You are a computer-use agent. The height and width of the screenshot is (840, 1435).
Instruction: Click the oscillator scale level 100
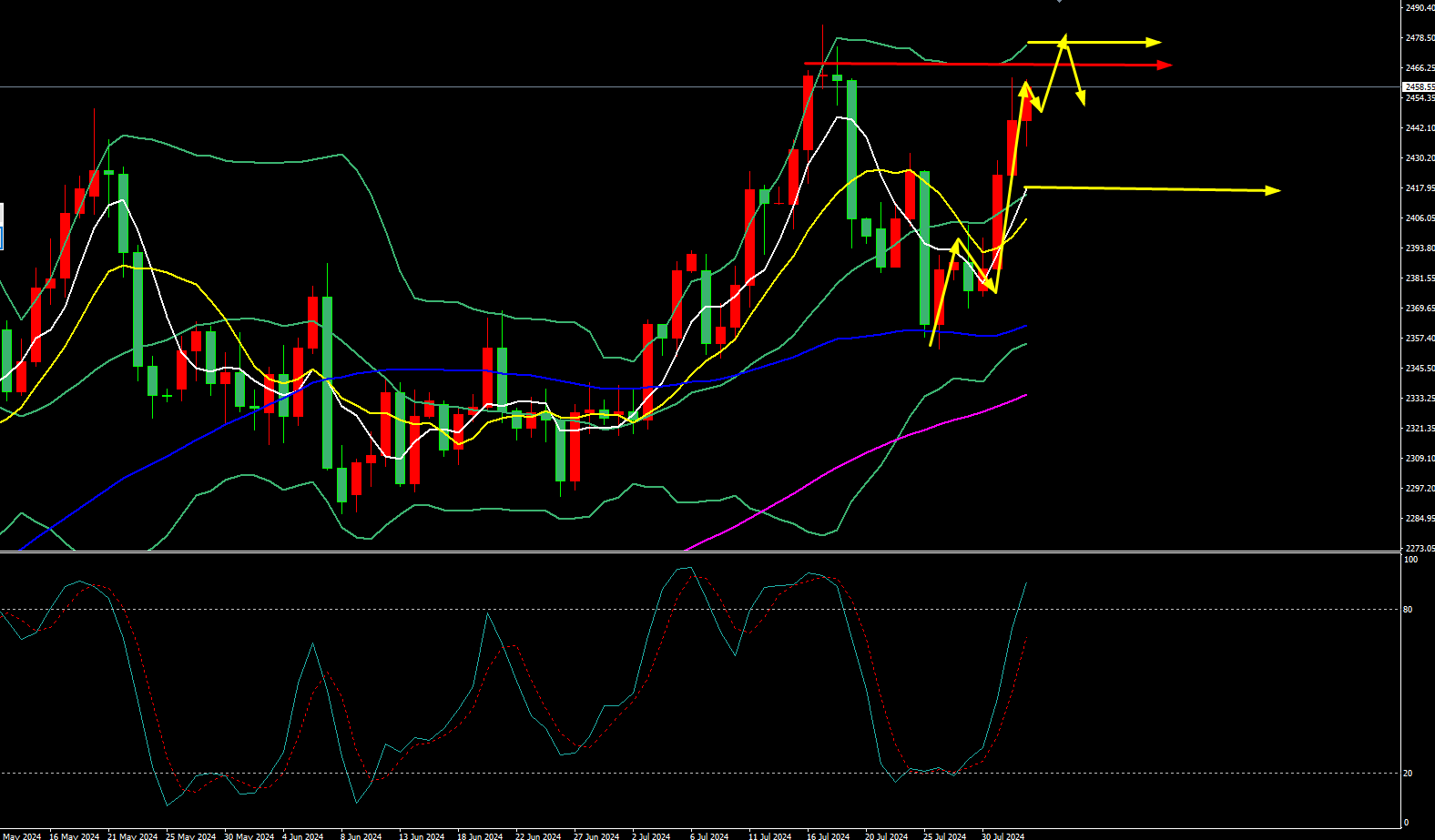1410,560
